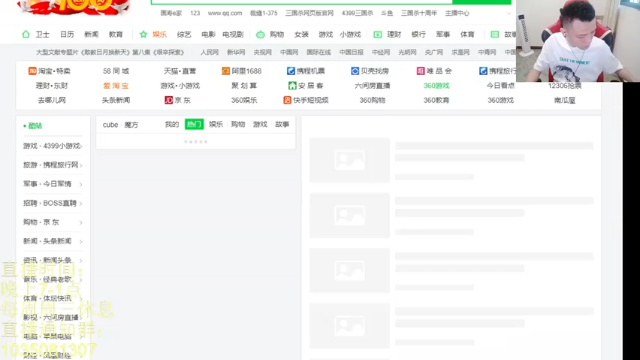Image resolution: width=640 pixels, height=360 pixels.
Task: Click the 4399三国杀 search suggestion
Action: click(x=358, y=13)
